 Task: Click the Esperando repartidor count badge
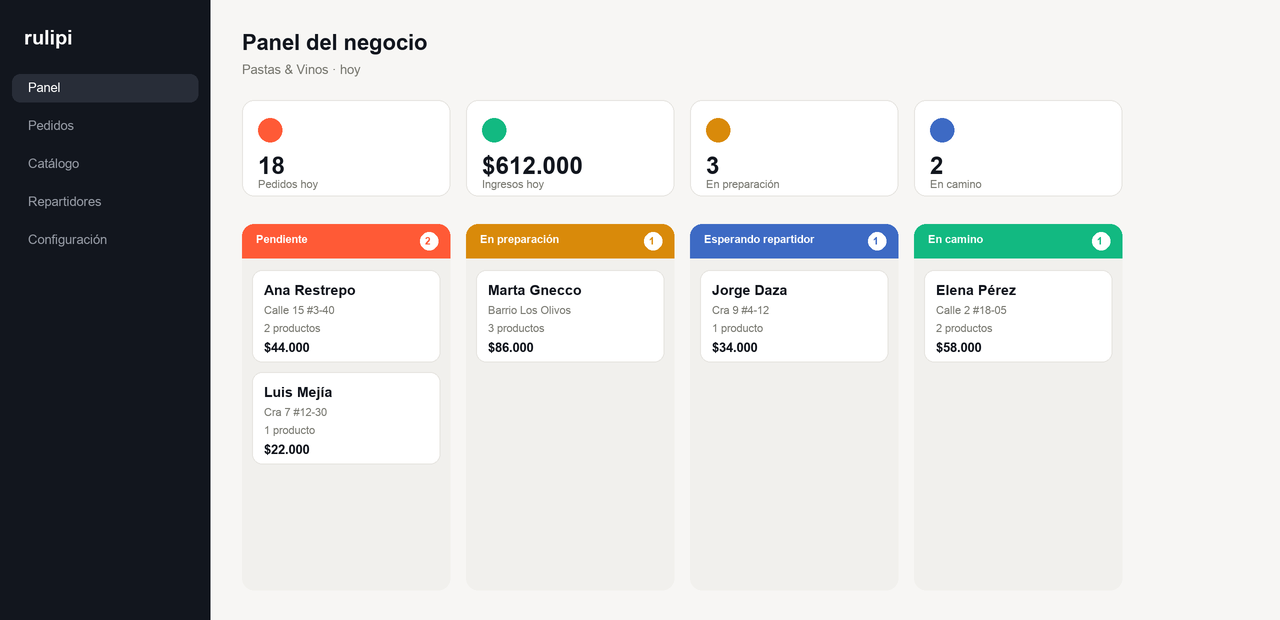point(877,241)
